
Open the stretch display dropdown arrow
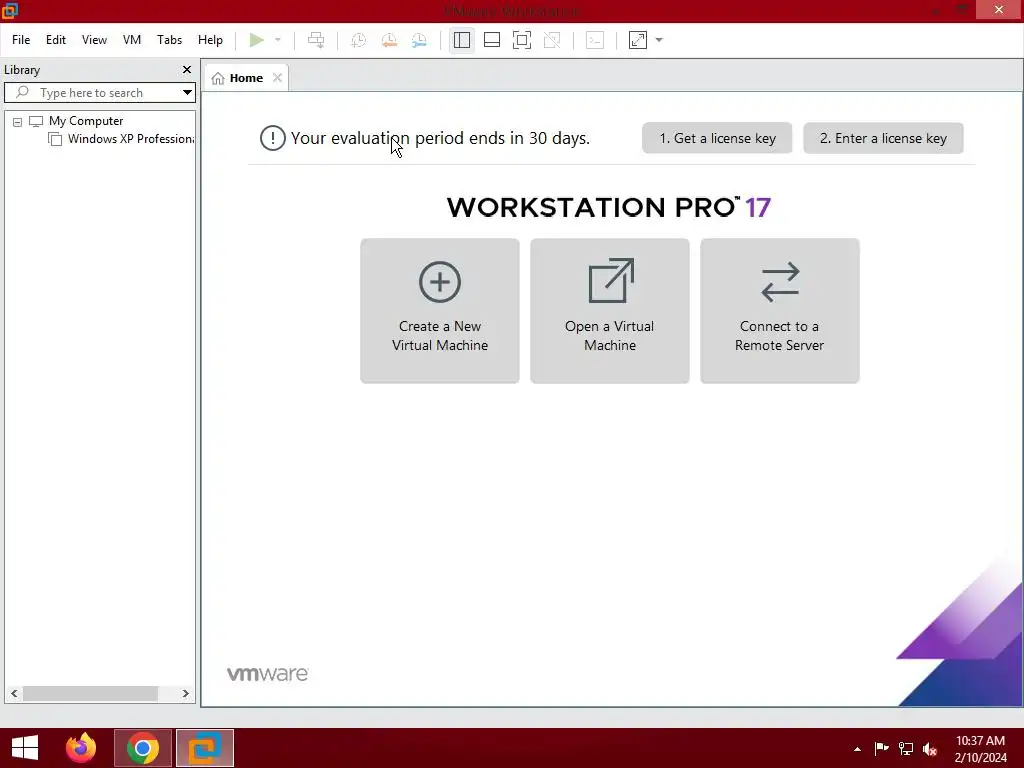coord(659,40)
